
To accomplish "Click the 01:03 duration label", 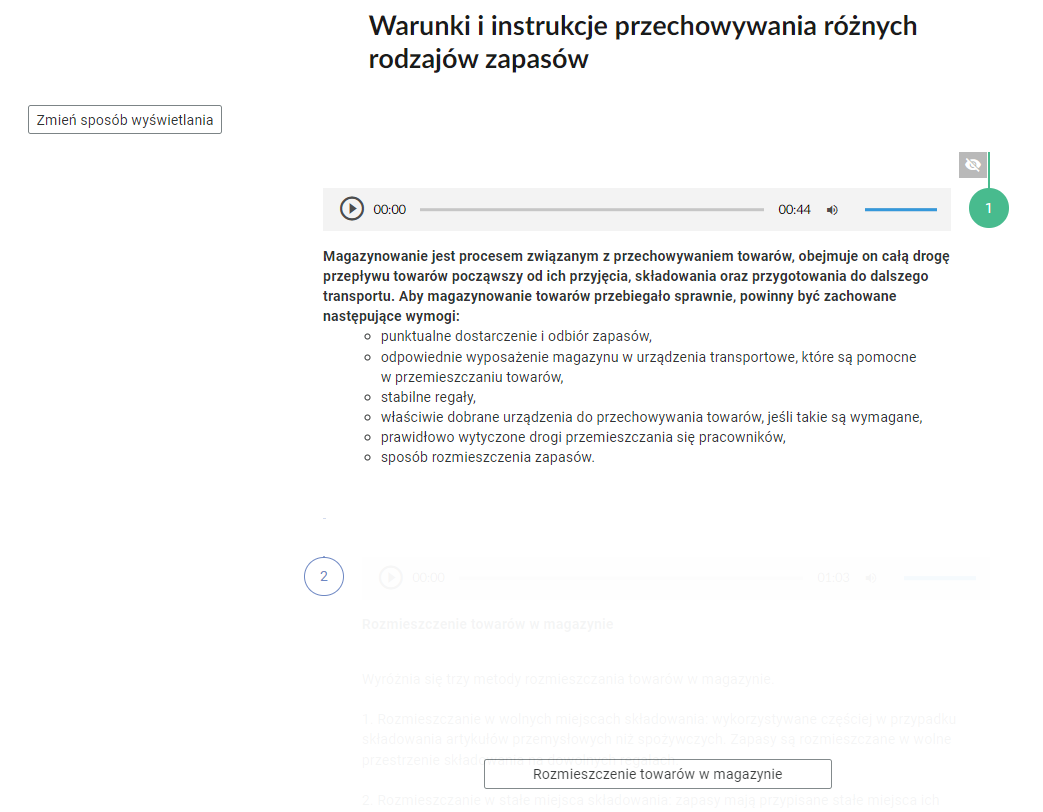I will click(833, 578).
